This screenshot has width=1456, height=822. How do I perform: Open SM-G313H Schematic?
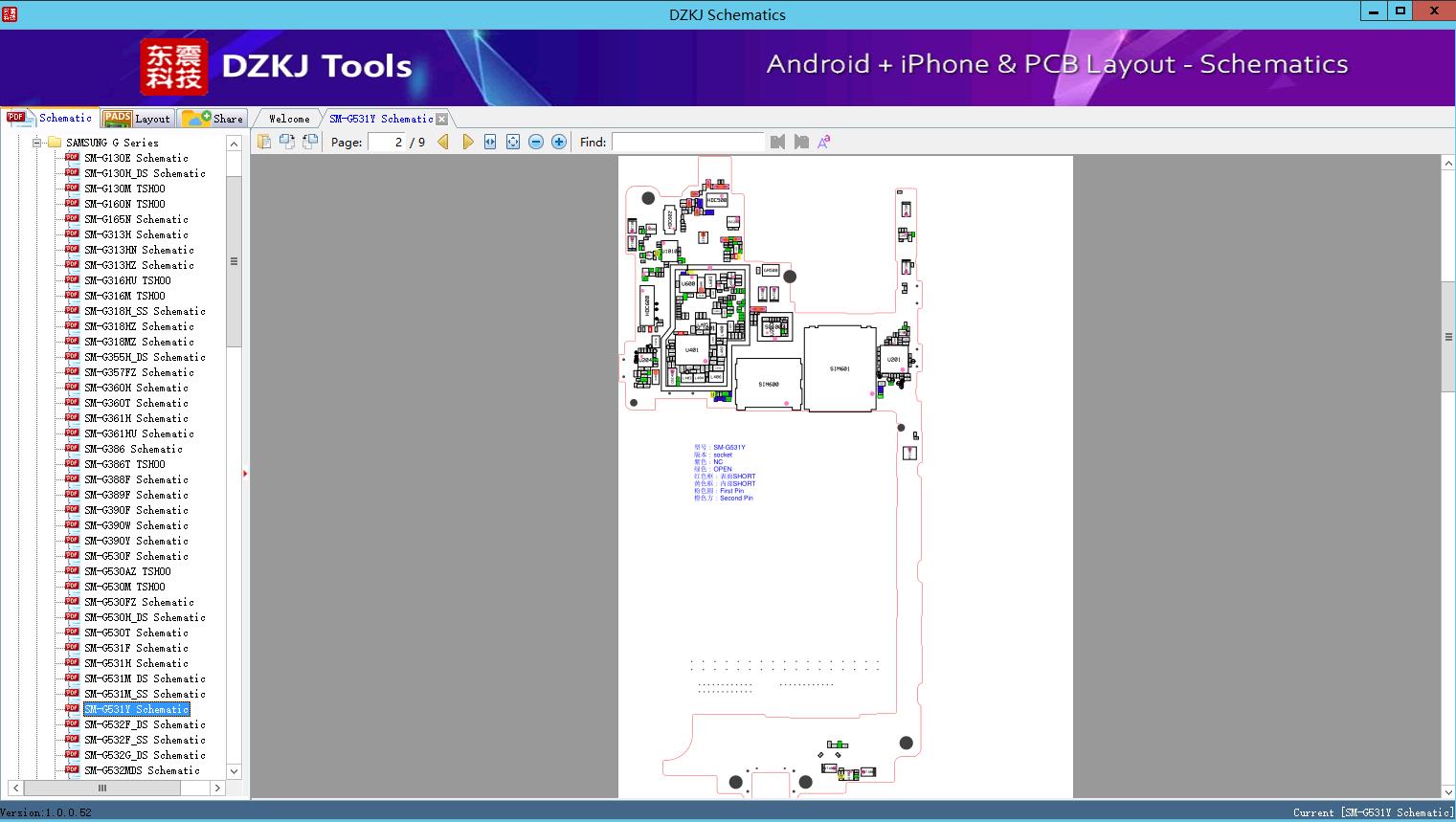pos(136,234)
